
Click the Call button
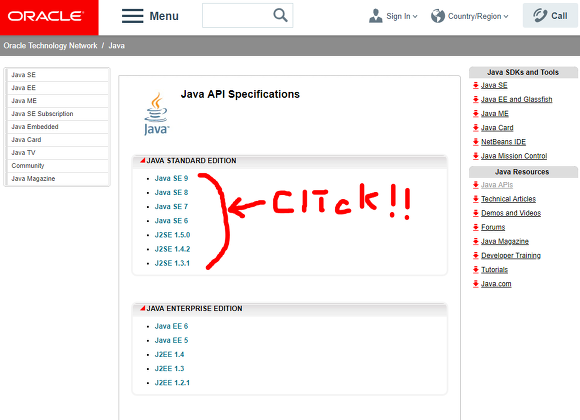coord(550,16)
